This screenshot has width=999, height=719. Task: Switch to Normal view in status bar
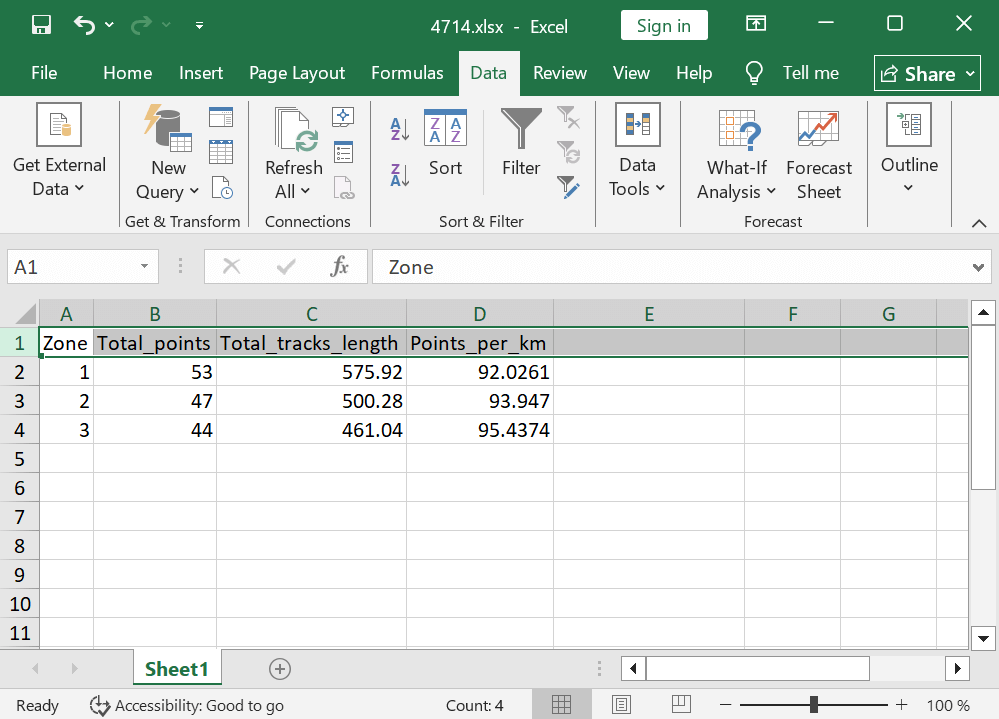click(x=561, y=705)
